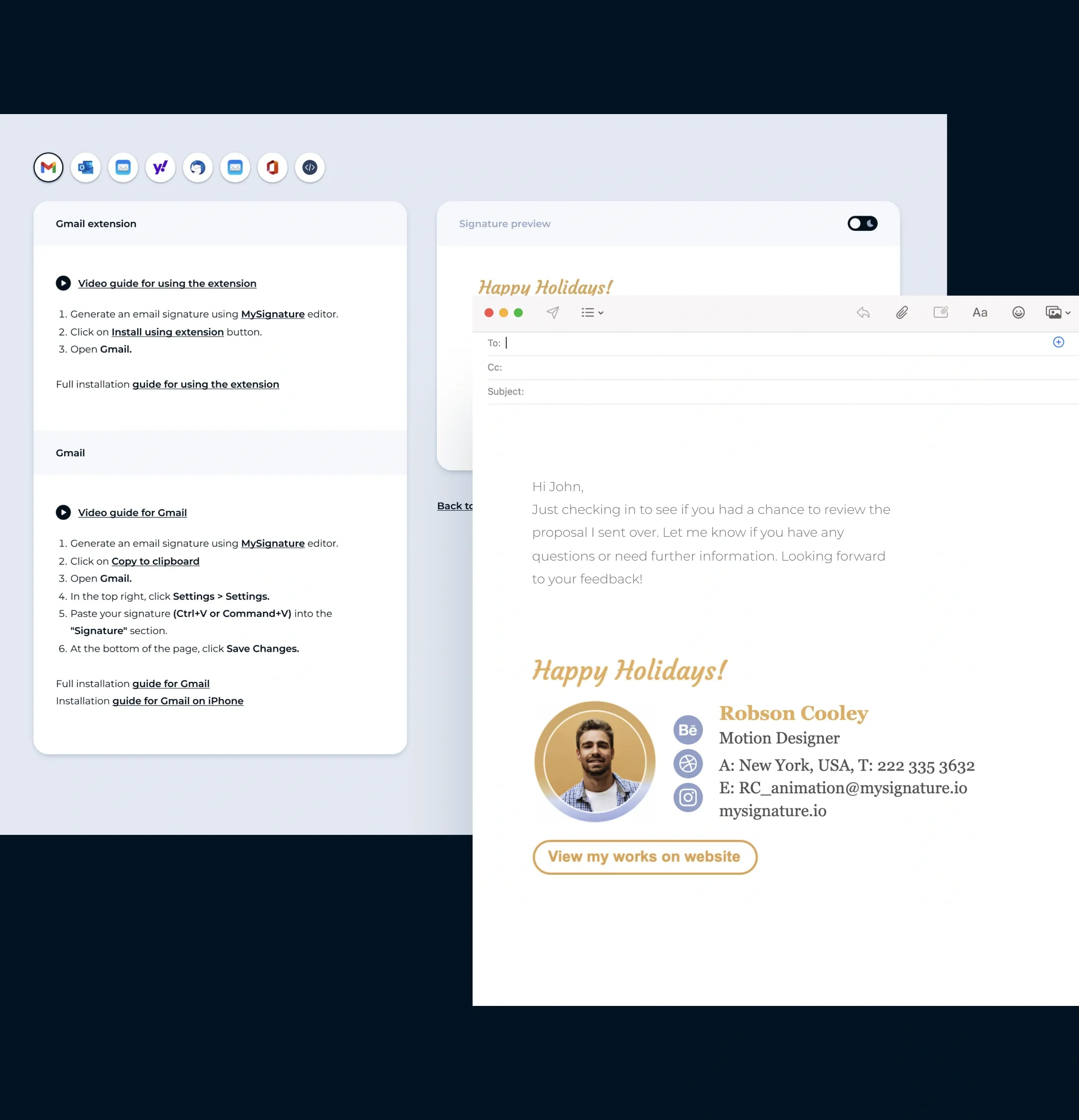Click the Back to link

pos(455,506)
